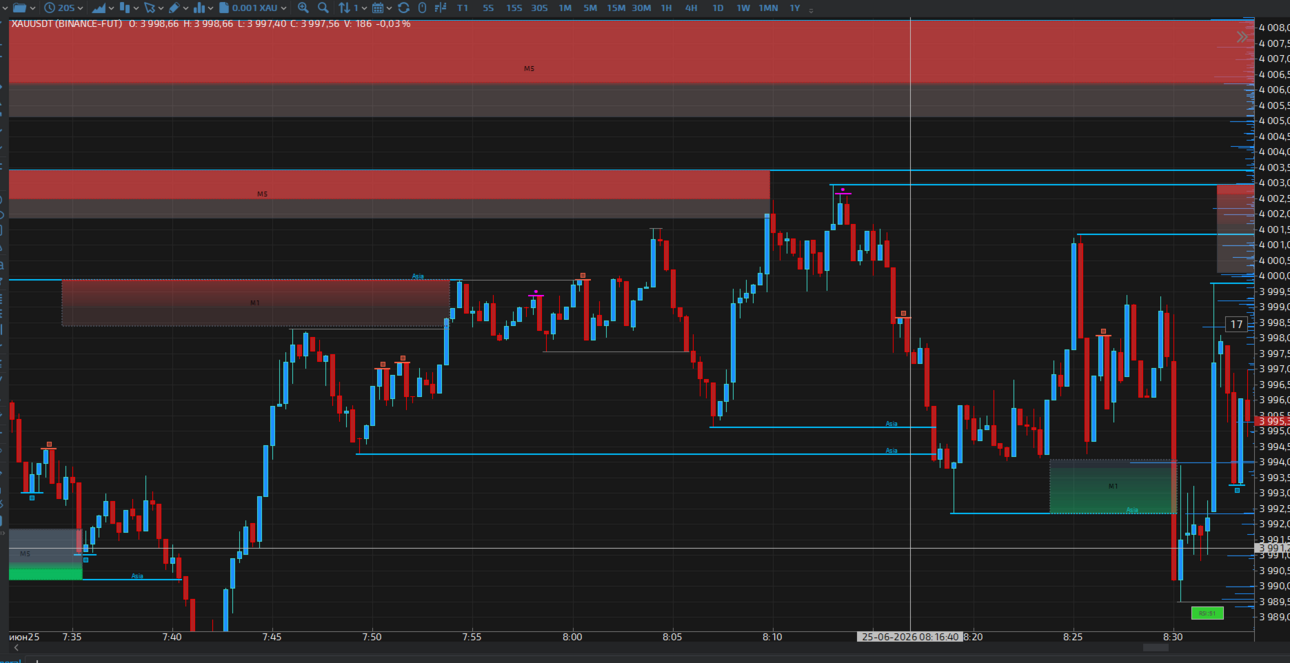Select the area chart type icon

click(99, 7)
